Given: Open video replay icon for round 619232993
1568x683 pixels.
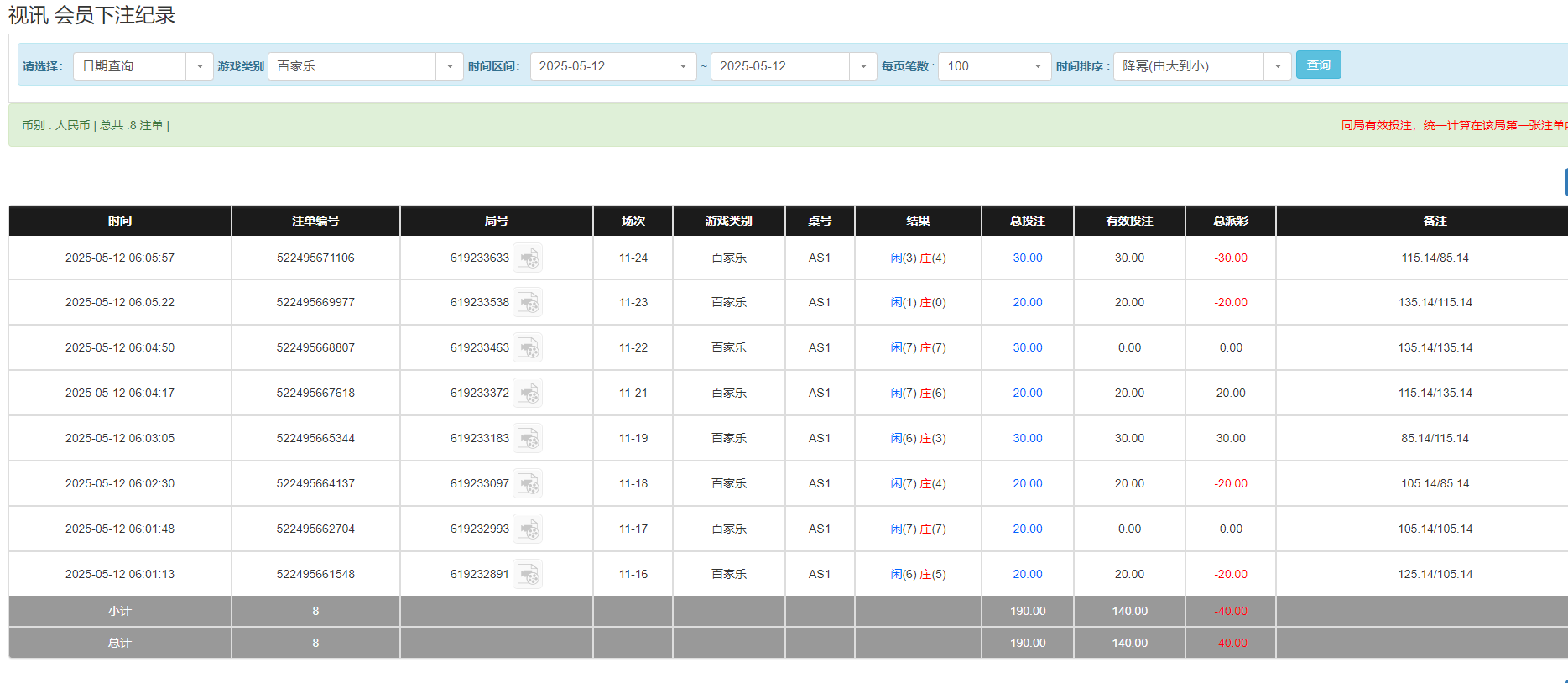Looking at the screenshot, I should 528,529.
